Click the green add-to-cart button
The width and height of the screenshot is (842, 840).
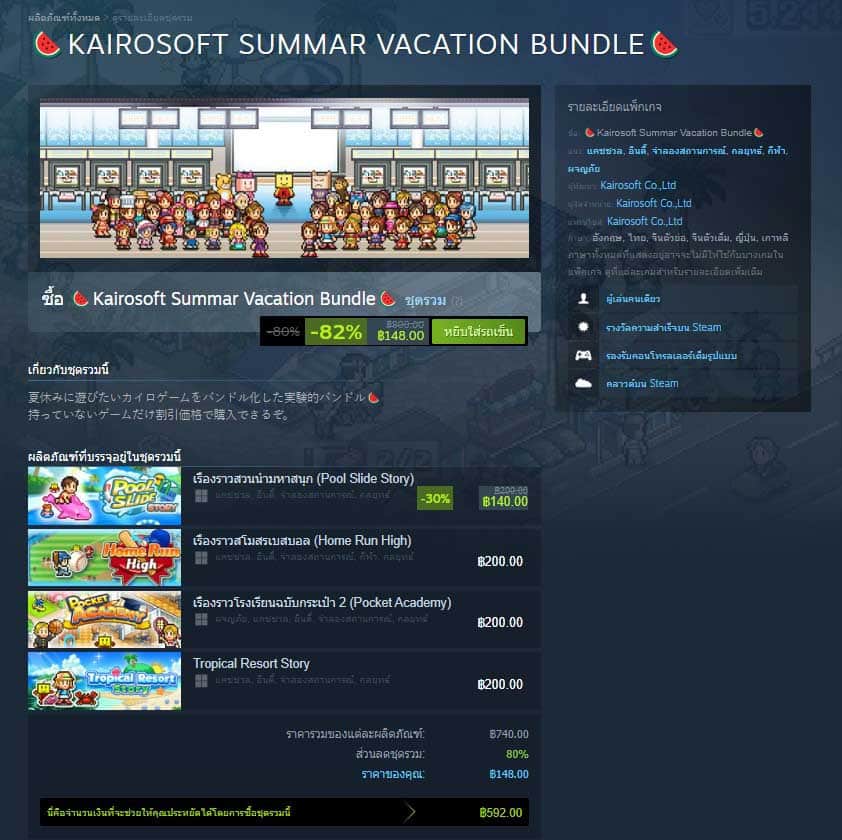point(478,331)
